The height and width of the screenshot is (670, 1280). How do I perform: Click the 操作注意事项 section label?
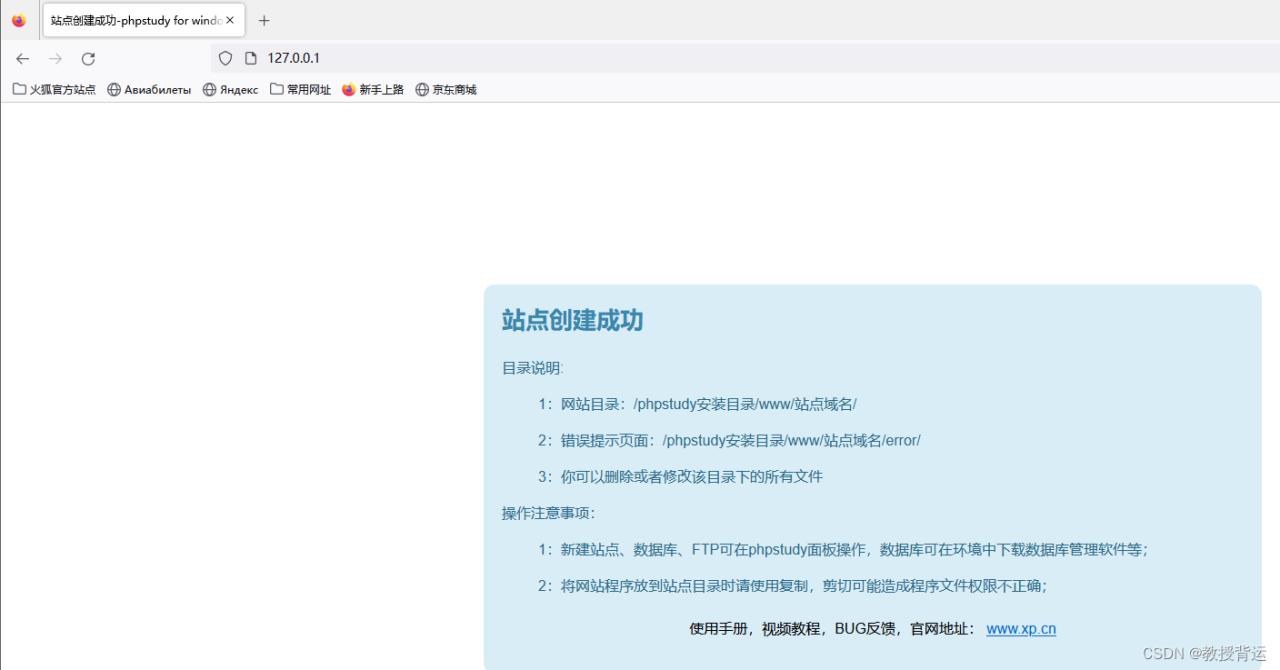click(548, 513)
